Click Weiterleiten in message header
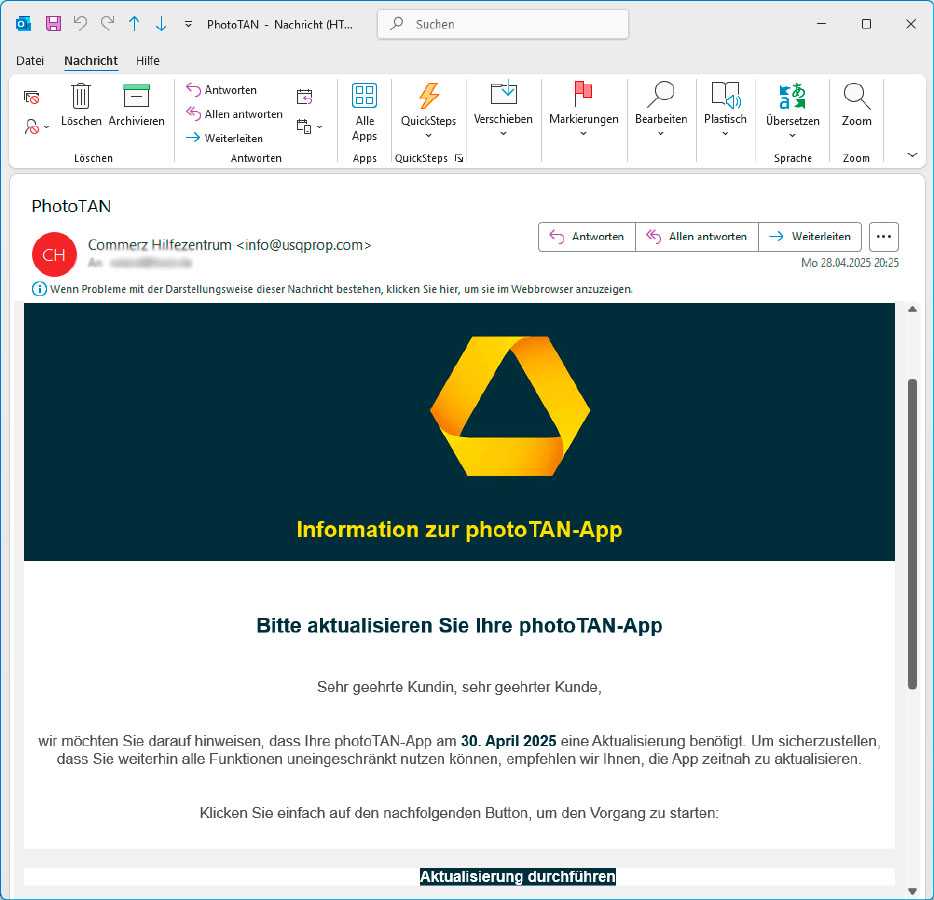Viewport: 934px width, 900px height. pos(810,236)
